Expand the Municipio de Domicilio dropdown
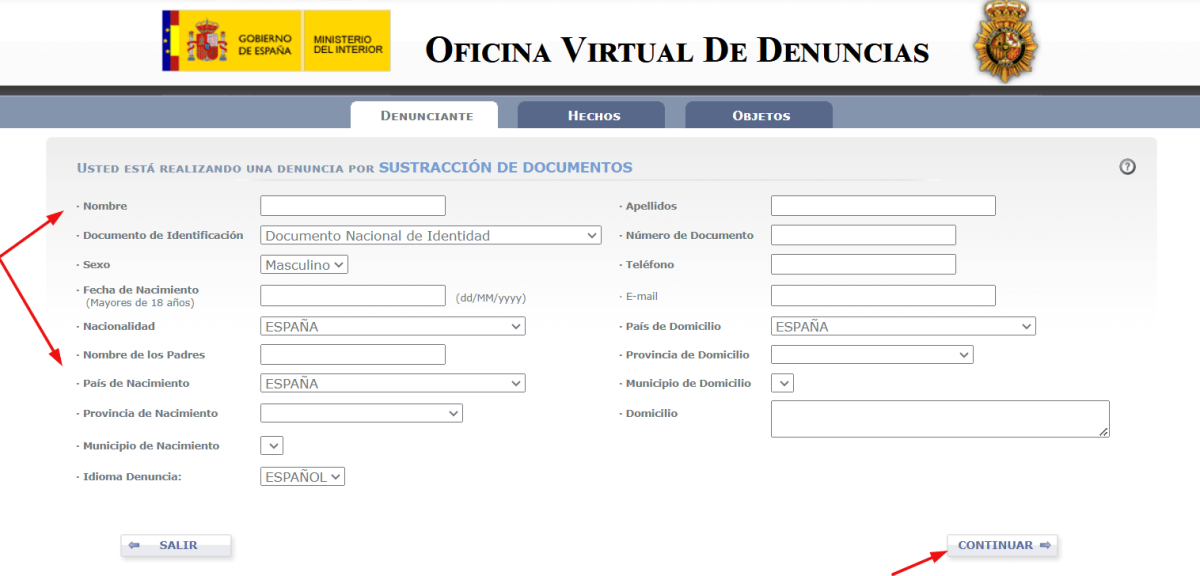The image size is (1200, 576). 782,382
